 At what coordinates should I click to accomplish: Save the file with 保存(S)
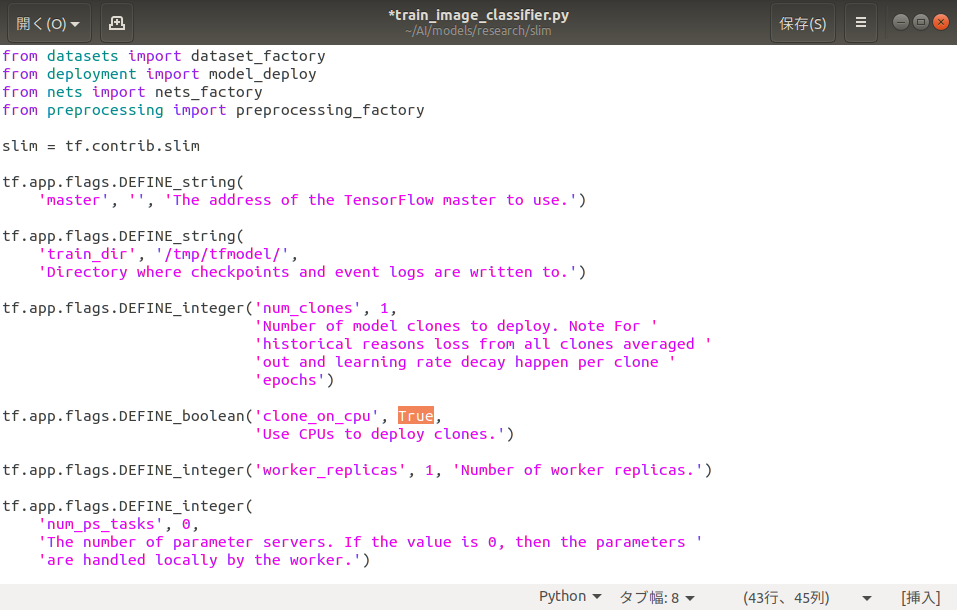click(803, 23)
